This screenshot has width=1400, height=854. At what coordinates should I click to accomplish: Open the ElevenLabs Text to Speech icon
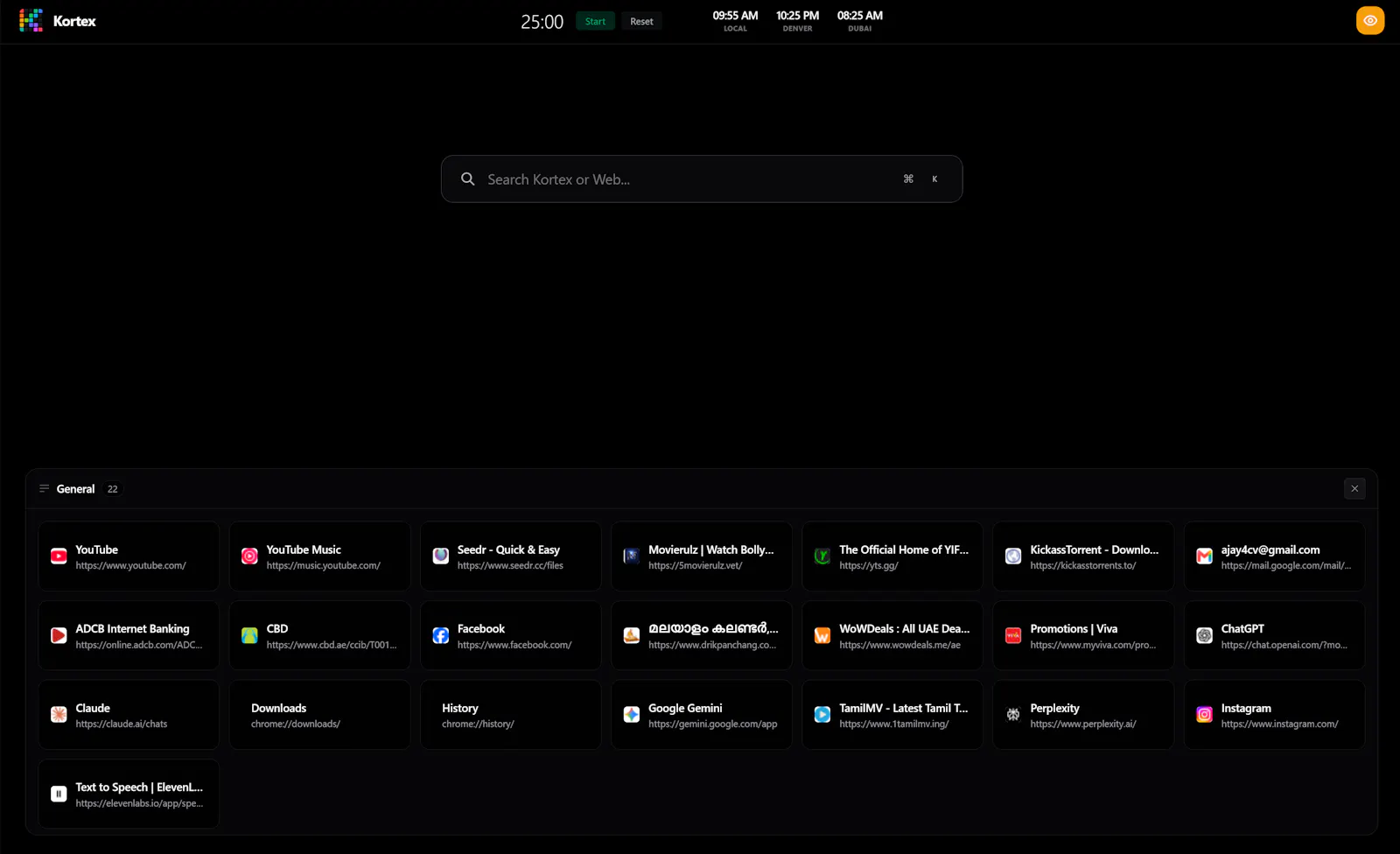point(59,794)
